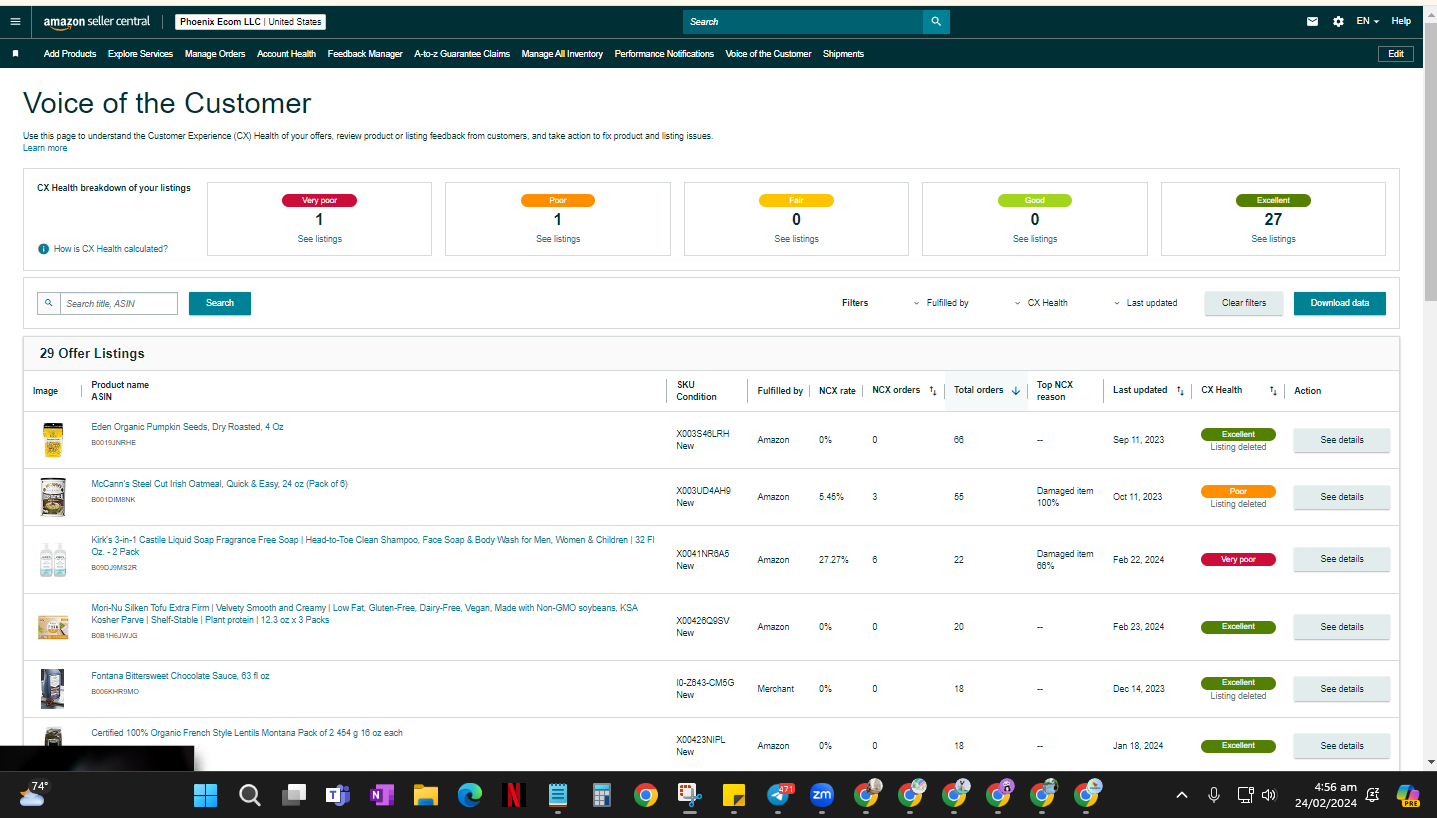Click the info icon beside How is CX Health calculated

coord(44,248)
